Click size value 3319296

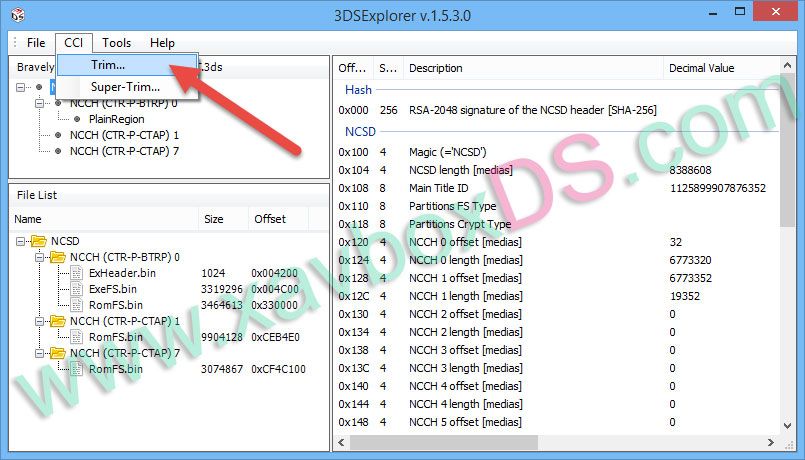(222, 289)
